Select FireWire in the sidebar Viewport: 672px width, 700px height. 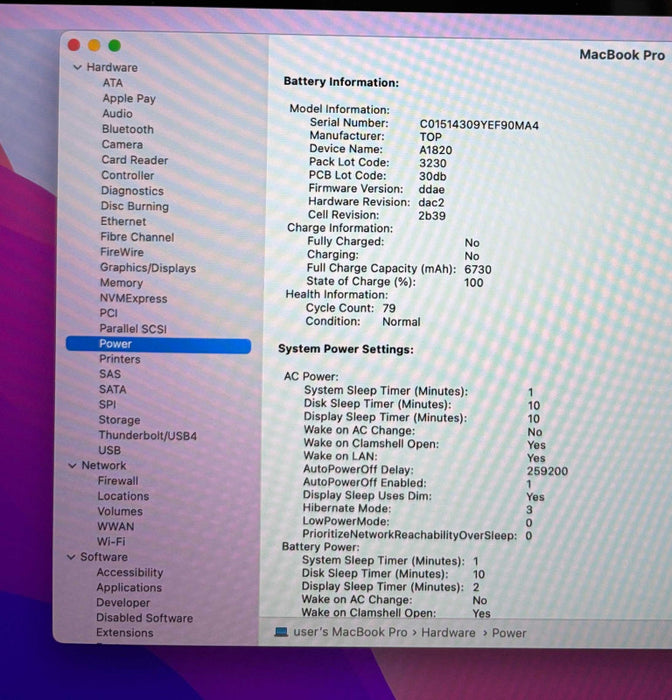pos(122,252)
